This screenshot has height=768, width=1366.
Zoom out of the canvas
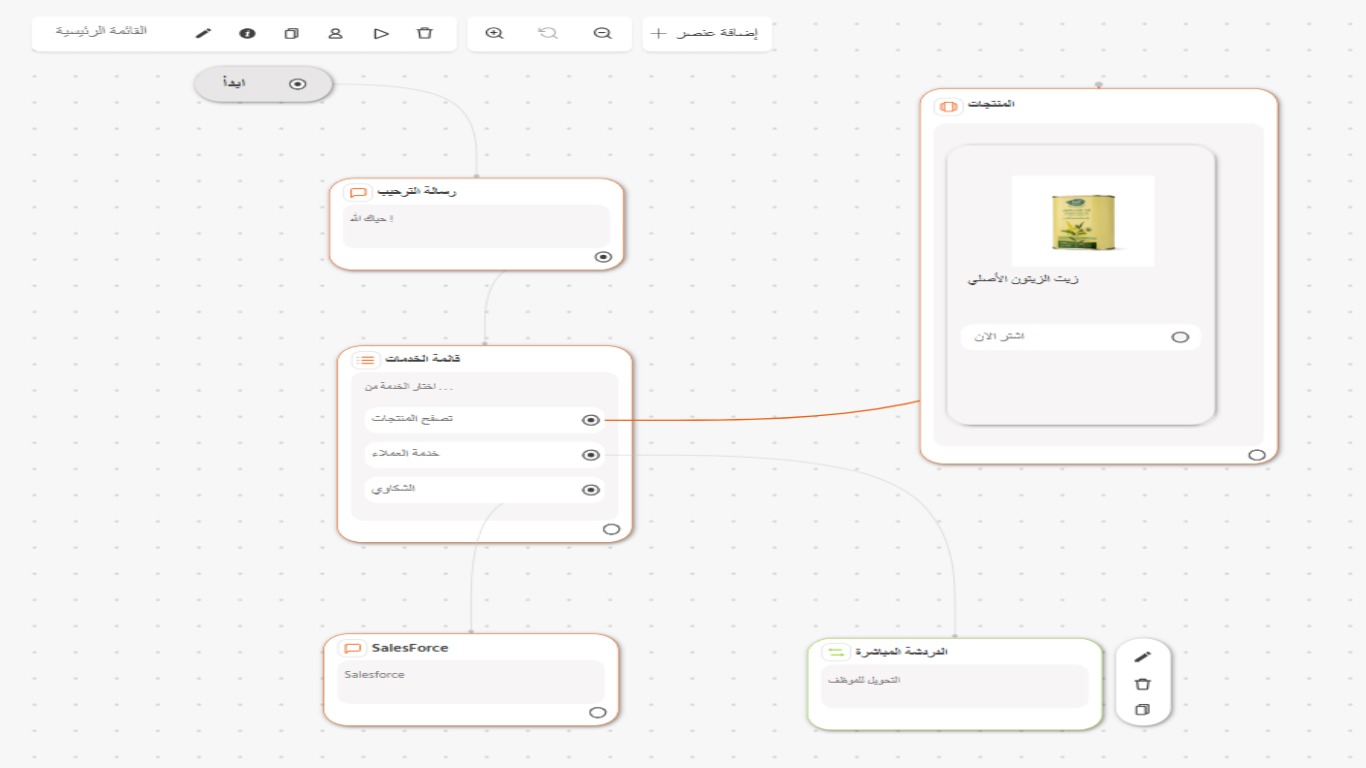(602, 33)
